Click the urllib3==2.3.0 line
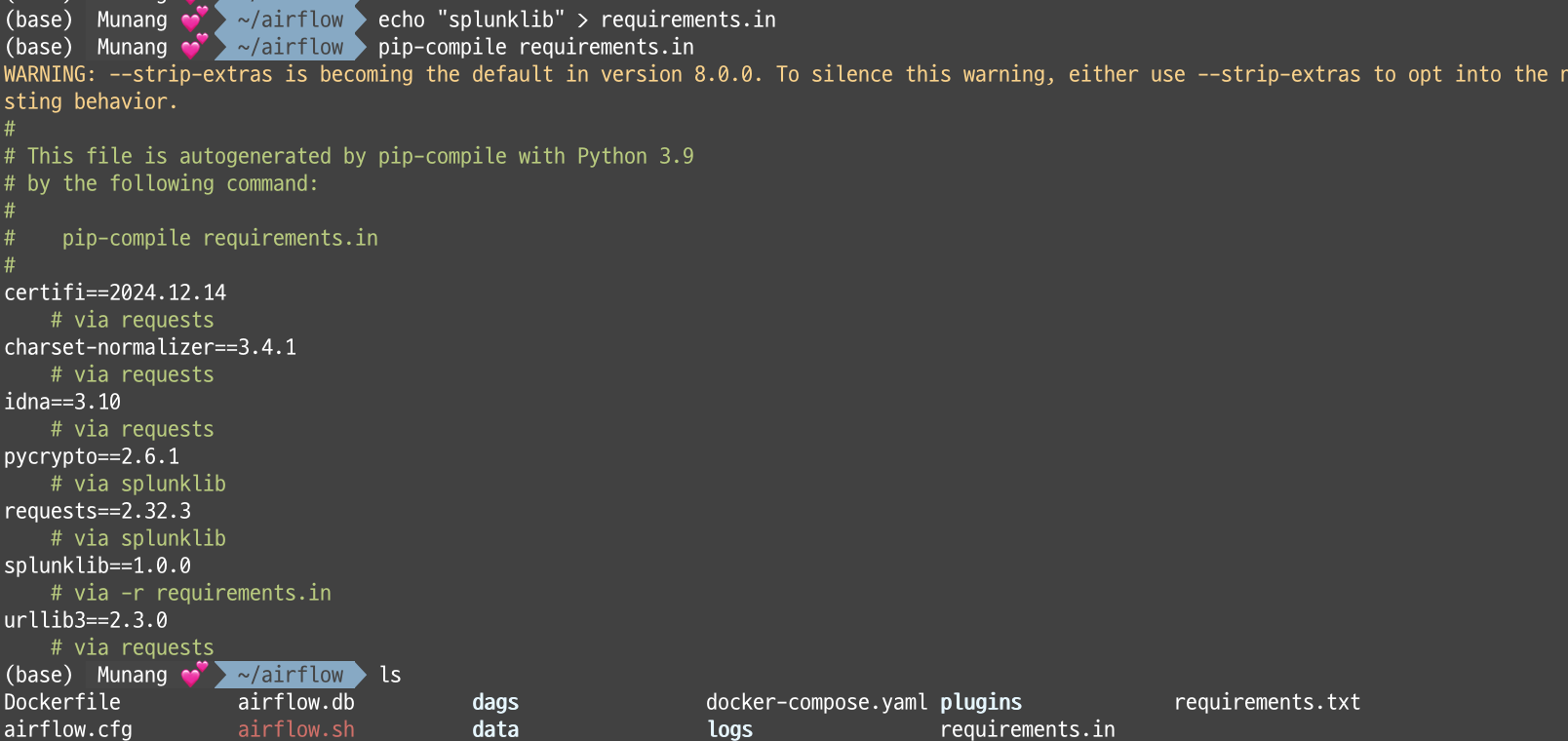The image size is (1568, 741). 86,620
